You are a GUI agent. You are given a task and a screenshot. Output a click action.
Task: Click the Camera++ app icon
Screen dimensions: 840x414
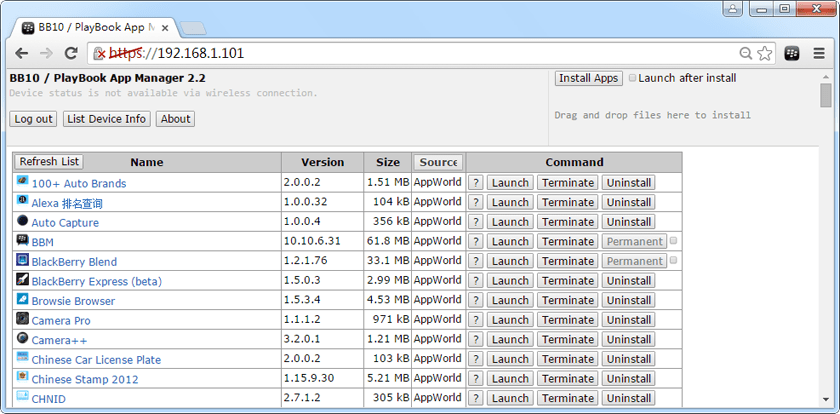tap(22, 337)
